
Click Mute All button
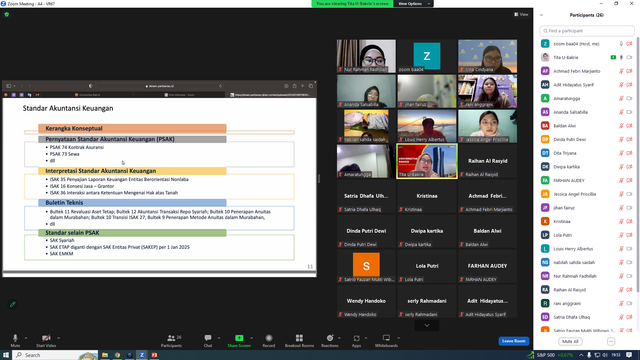coord(570,341)
